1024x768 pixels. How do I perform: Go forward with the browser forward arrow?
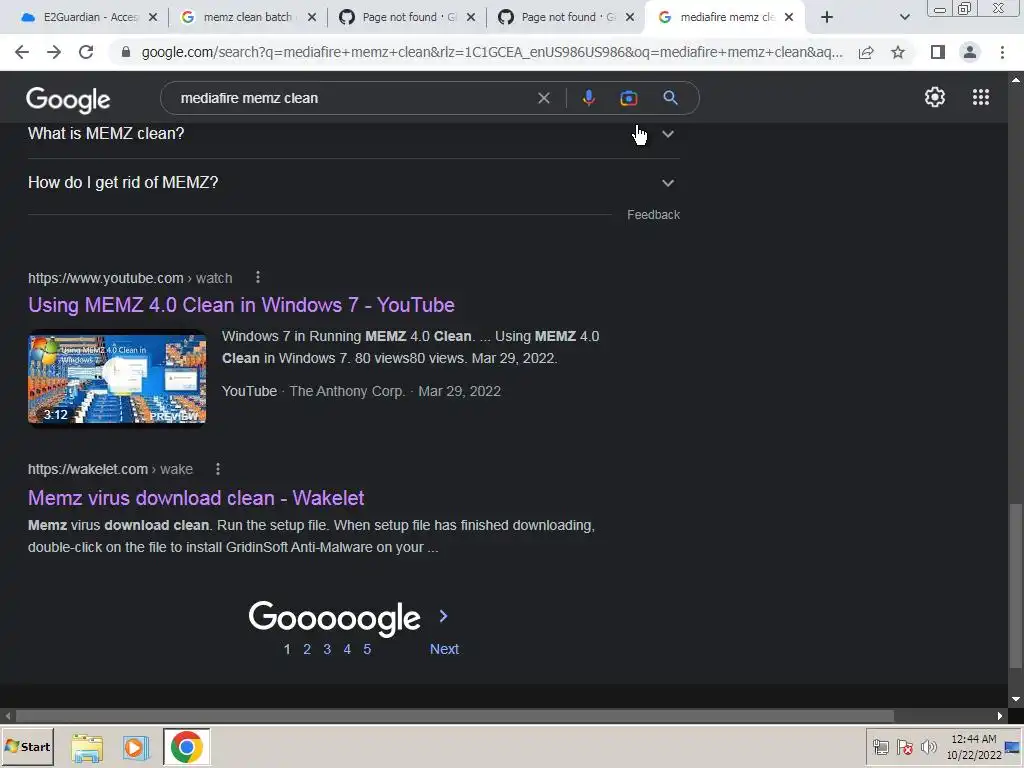pyautogui.click(x=54, y=52)
